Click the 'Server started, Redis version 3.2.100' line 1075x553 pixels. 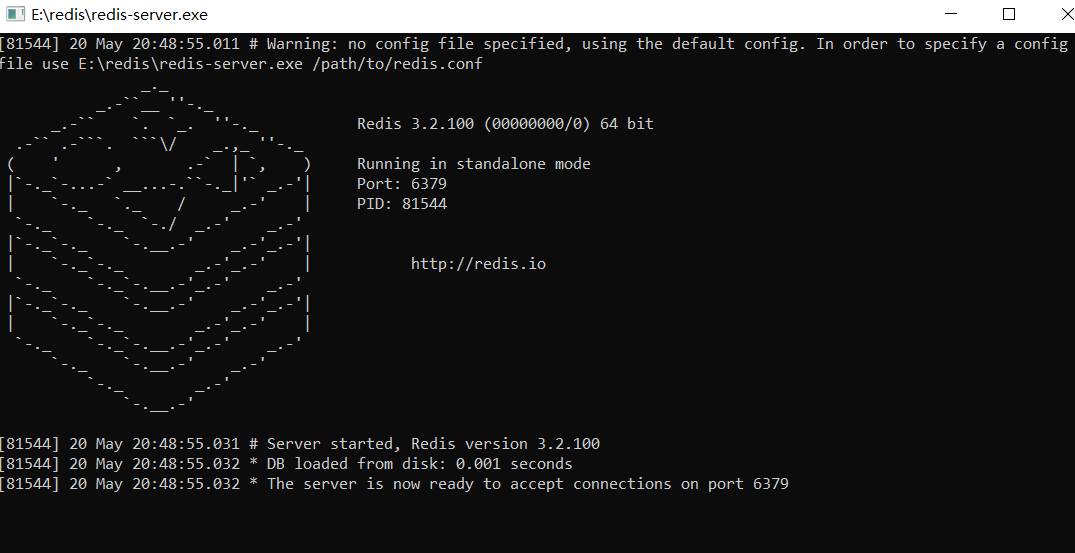tap(300, 444)
